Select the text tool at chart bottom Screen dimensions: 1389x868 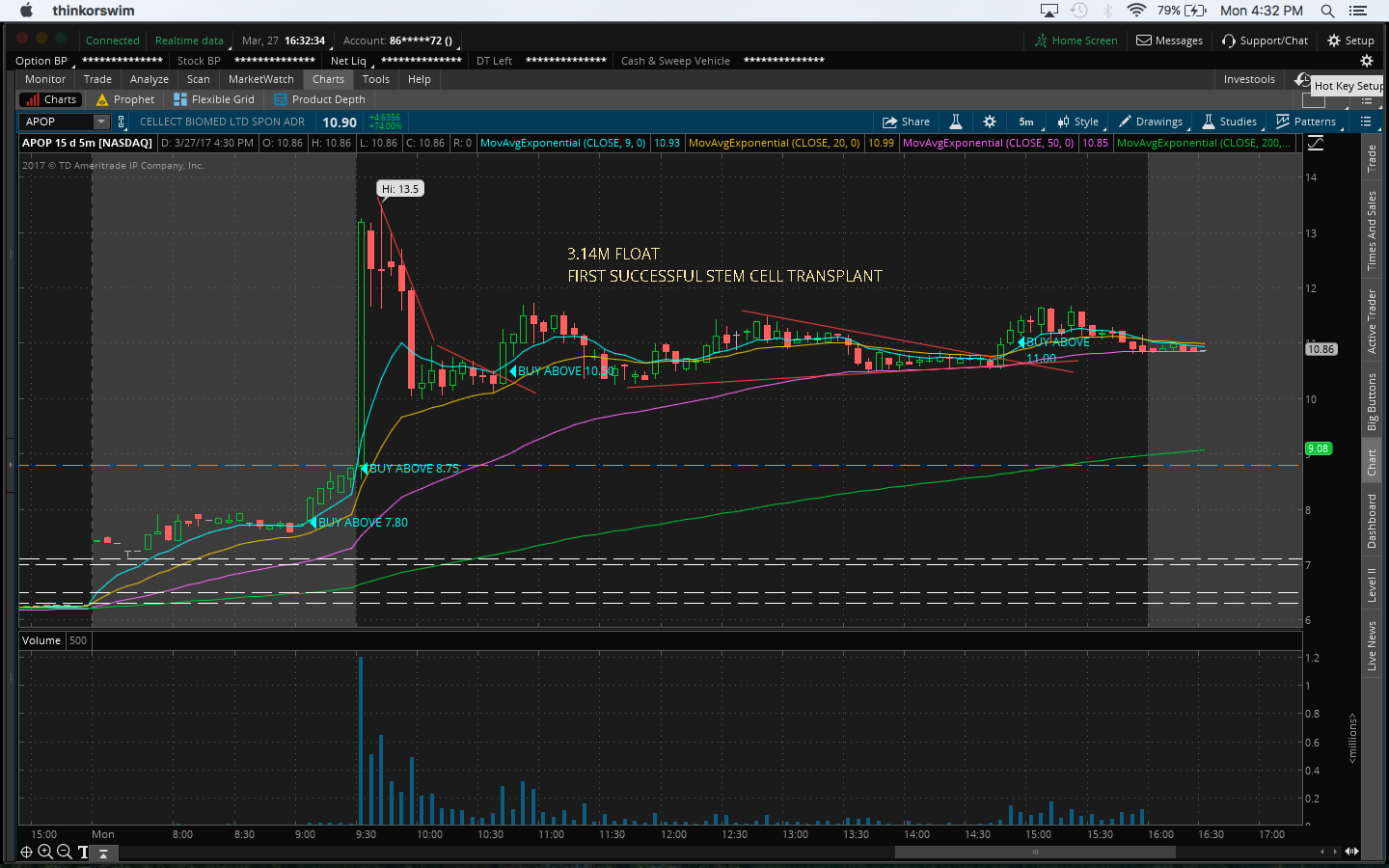pyautogui.click(x=83, y=852)
